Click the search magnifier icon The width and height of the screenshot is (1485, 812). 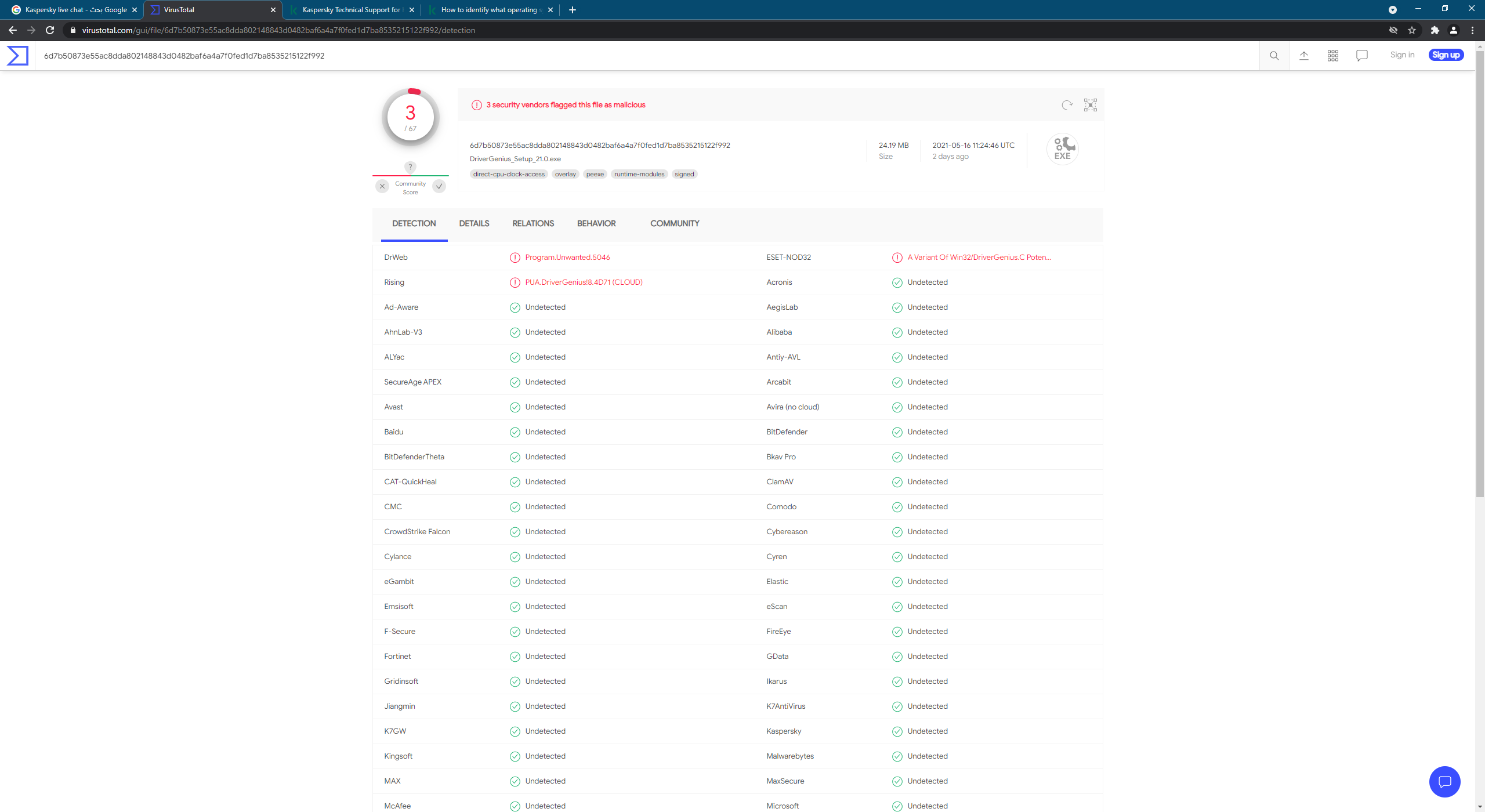(1274, 56)
